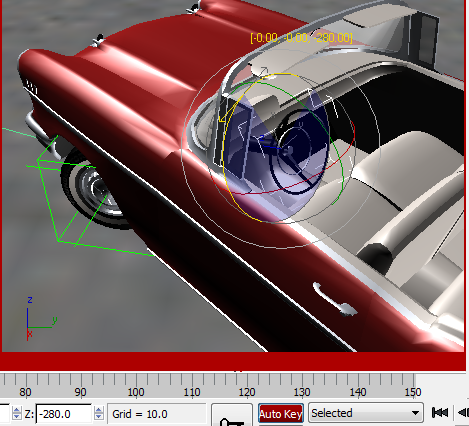Decrease Z value with spinner down arrow
469x426 pixels.
coord(98,417)
